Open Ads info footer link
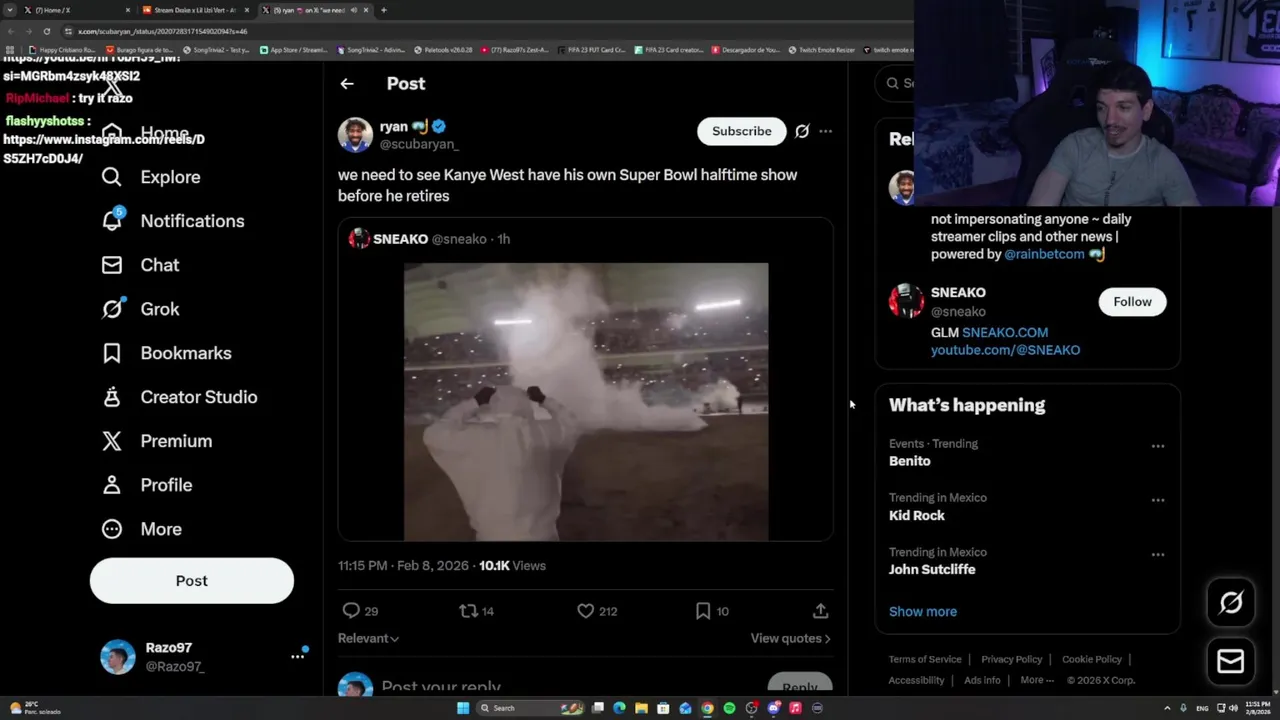Screen dimensions: 1280x720 pos(982,680)
